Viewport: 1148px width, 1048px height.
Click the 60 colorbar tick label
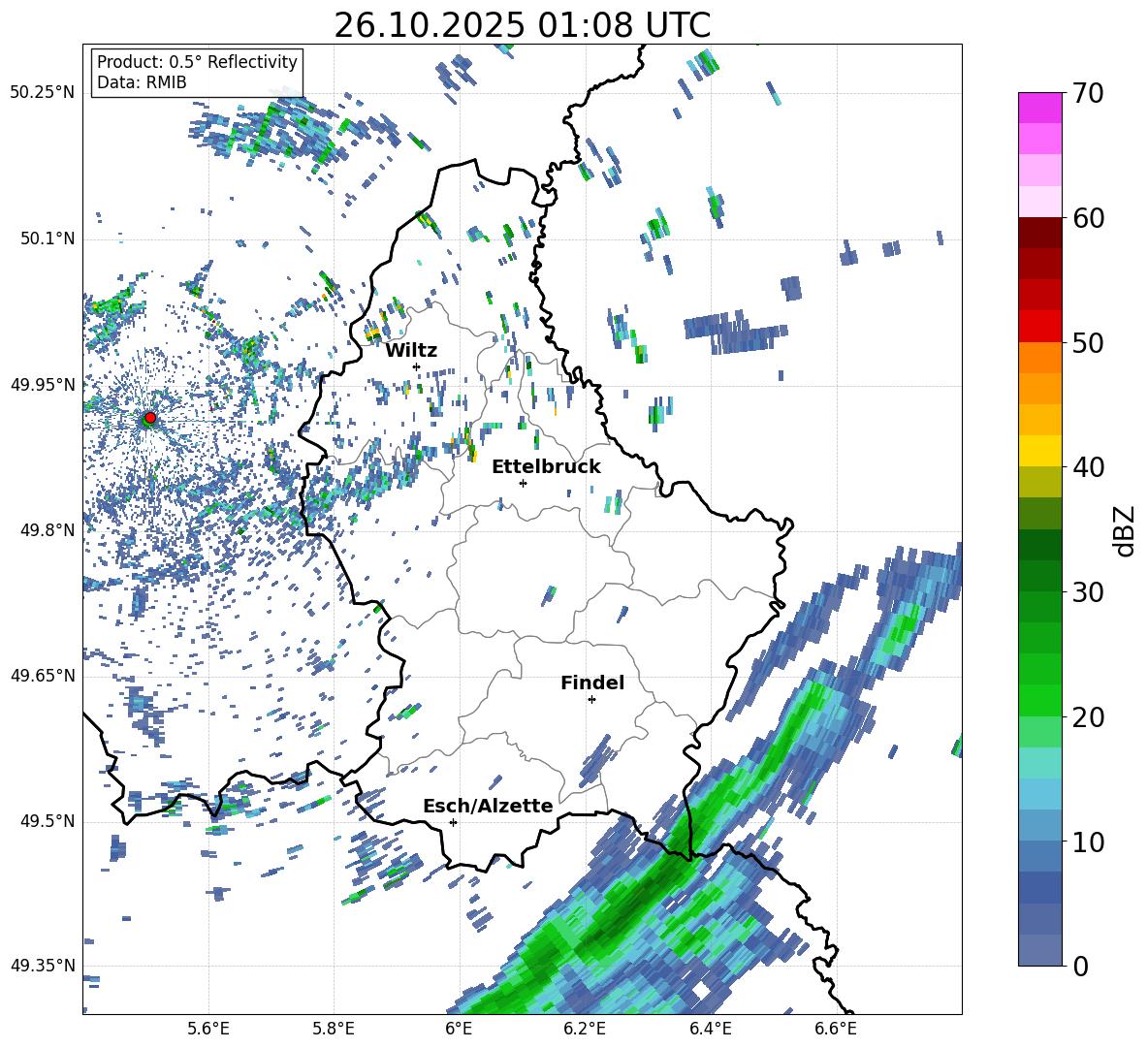coord(1088,218)
